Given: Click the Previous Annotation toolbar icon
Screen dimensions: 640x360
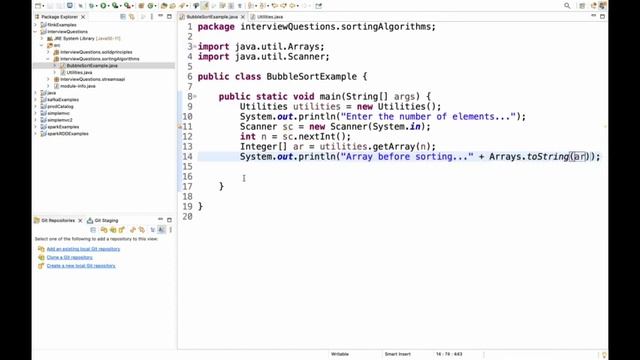Looking at the screenshot, I should pyautogui.click(x=262, y=6).
